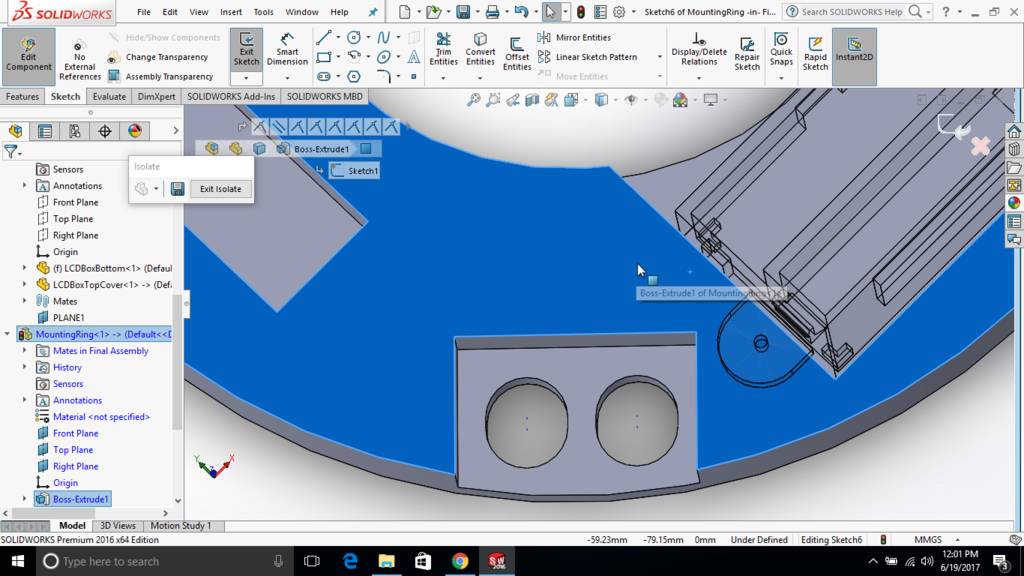This screenshot has width=1024, height=576.
Task: Open the File menu
Action: click(144, 12)
